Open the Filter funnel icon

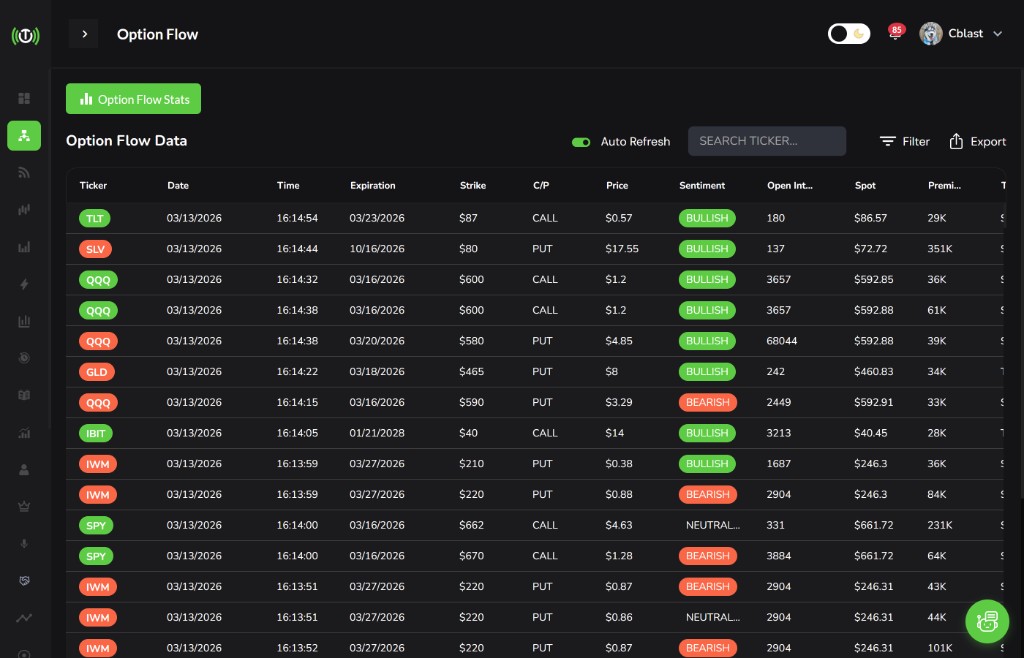pyautogui.click(x=889, y=141)
